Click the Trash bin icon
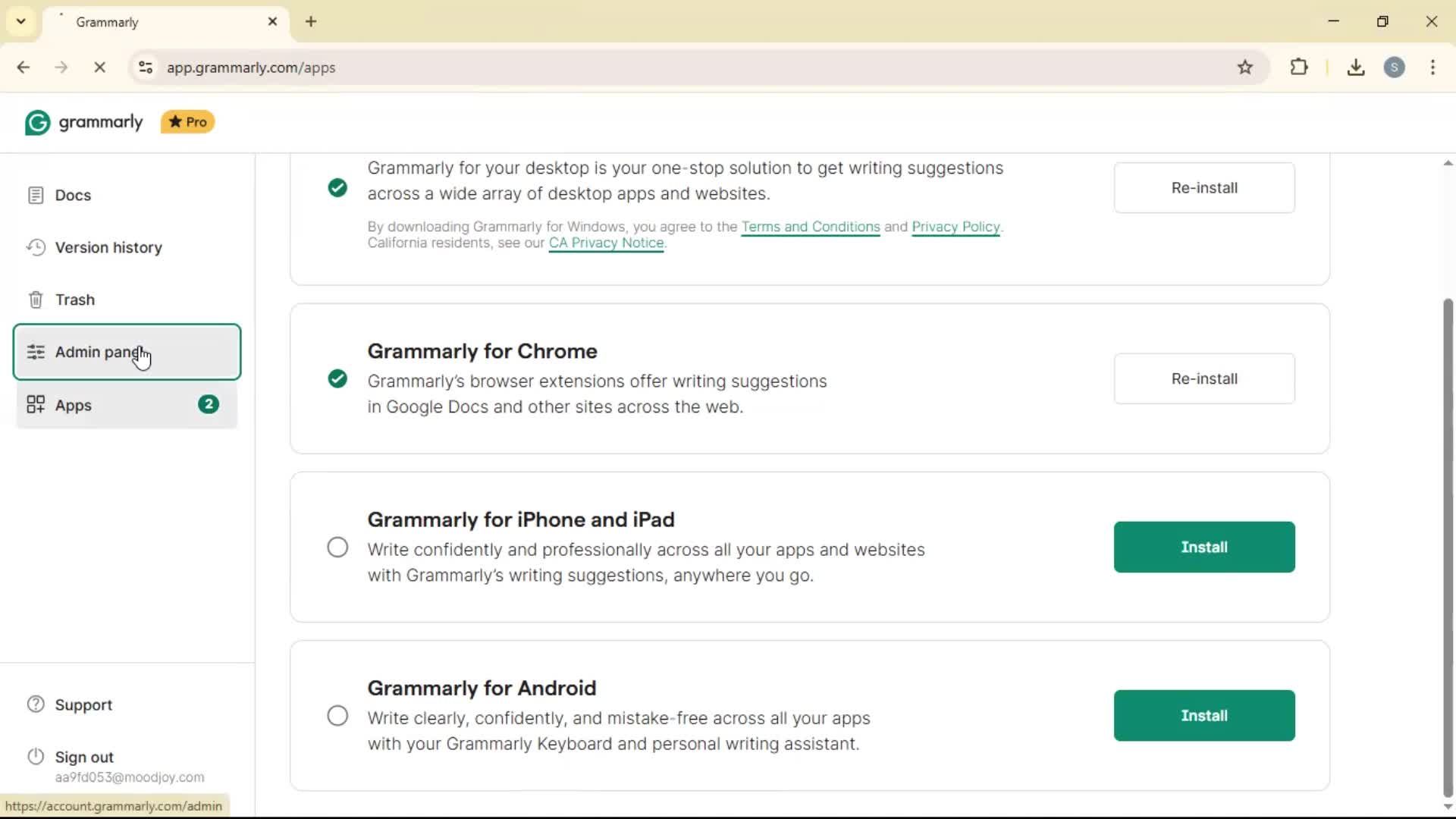The width and height of the screenshot is (1456, 819). (x=36, y=300)
